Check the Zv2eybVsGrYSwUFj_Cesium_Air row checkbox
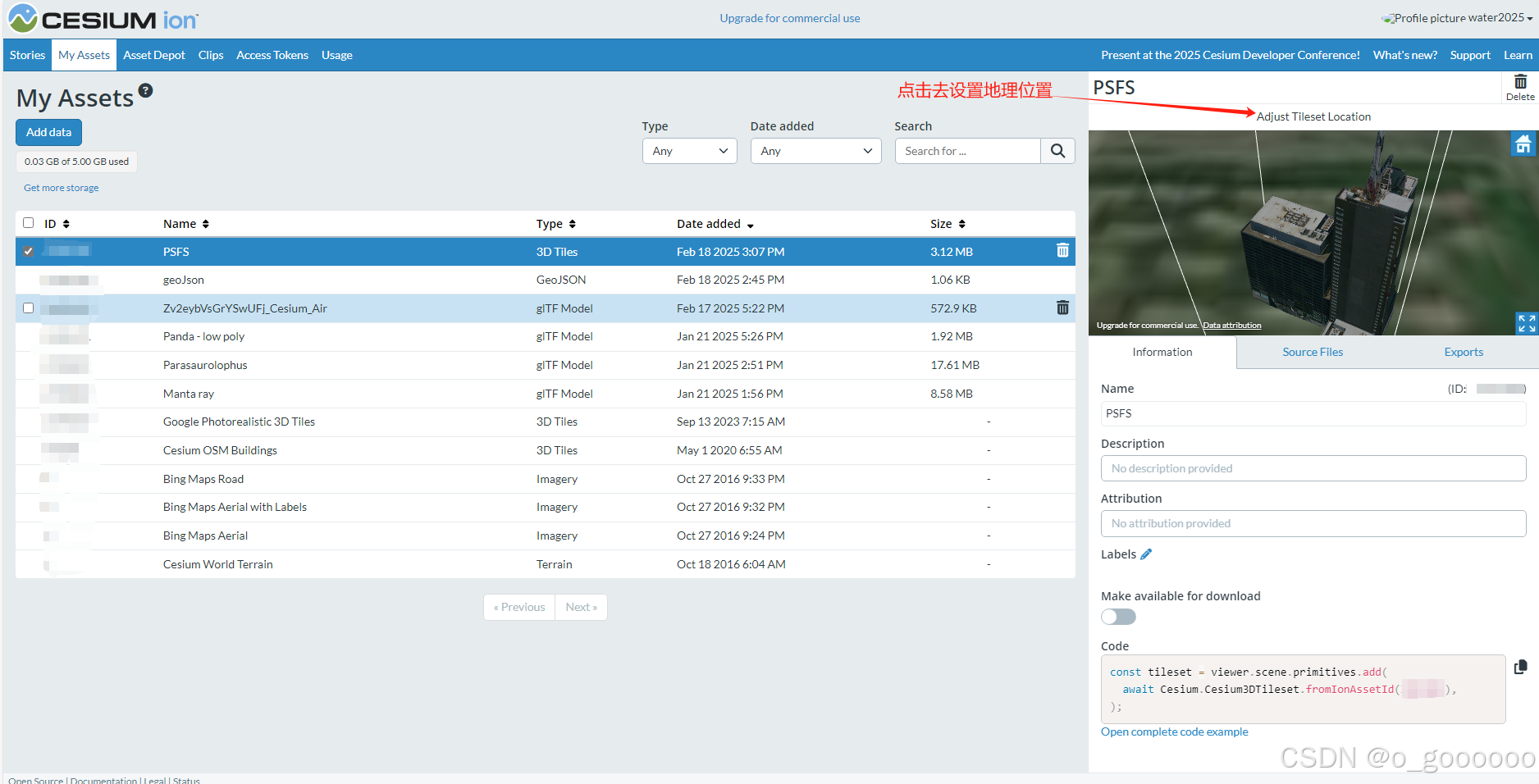This screenshot has height=784, width=1539. [x=29, y=308]
